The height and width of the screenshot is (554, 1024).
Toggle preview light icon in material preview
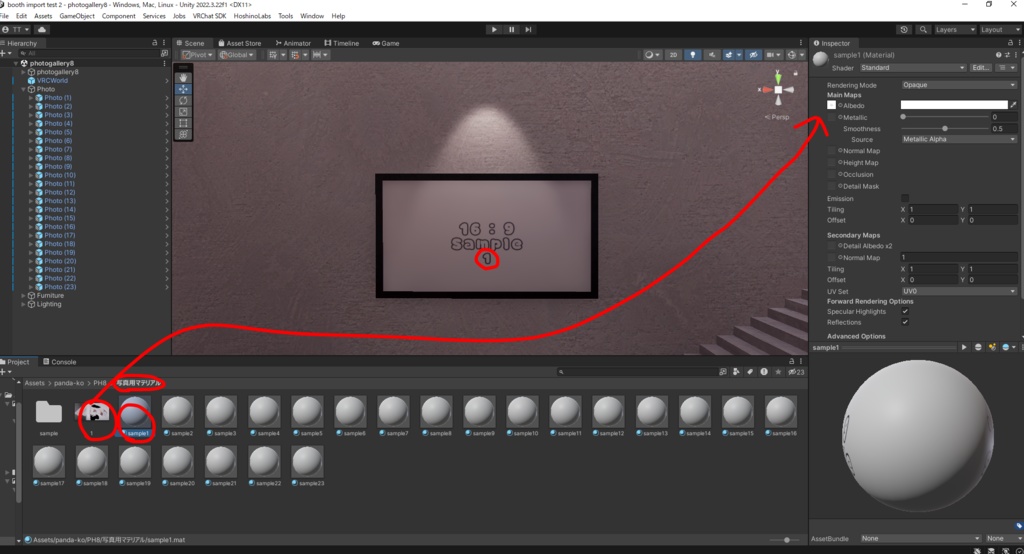point(992,348)
